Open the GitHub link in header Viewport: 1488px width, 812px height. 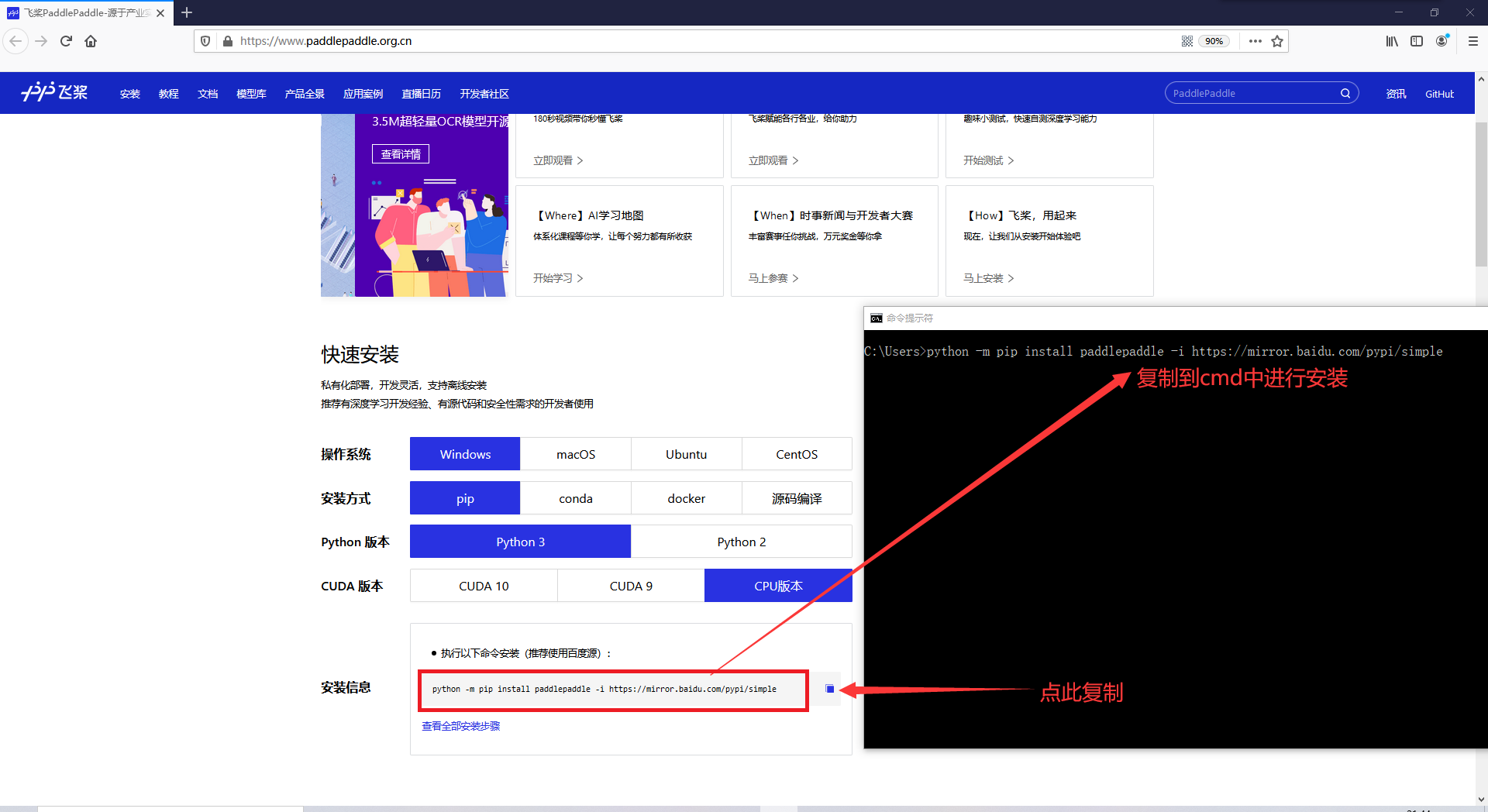pyautogui.click(x=1439, y=94)
